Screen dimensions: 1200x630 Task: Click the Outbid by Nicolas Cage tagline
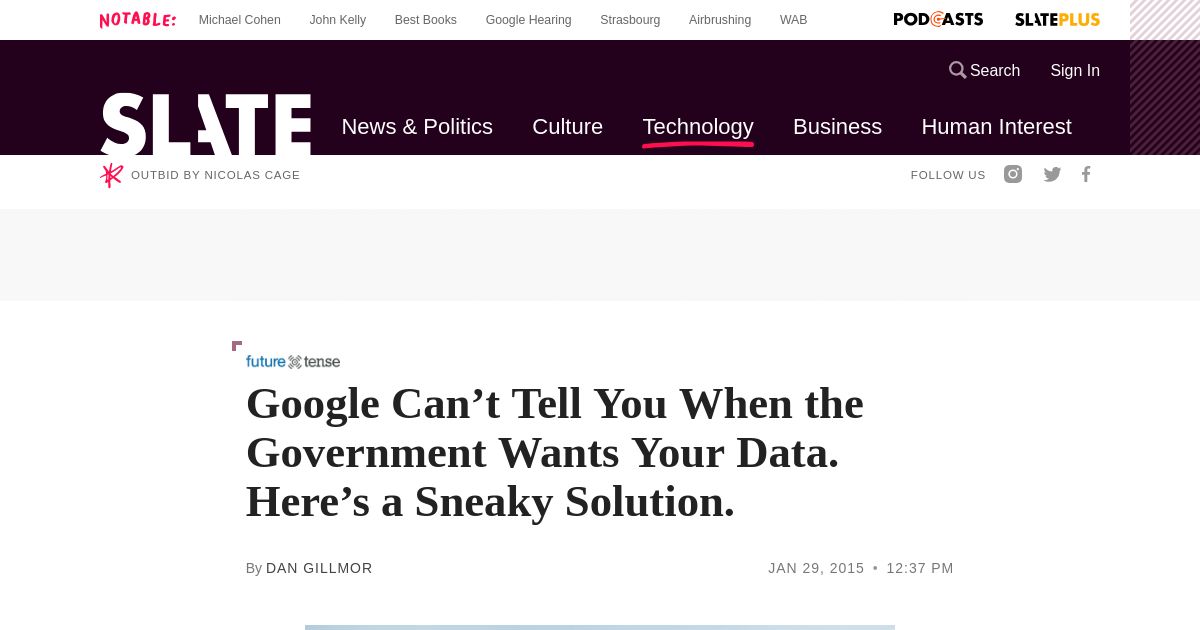point(215,175)
